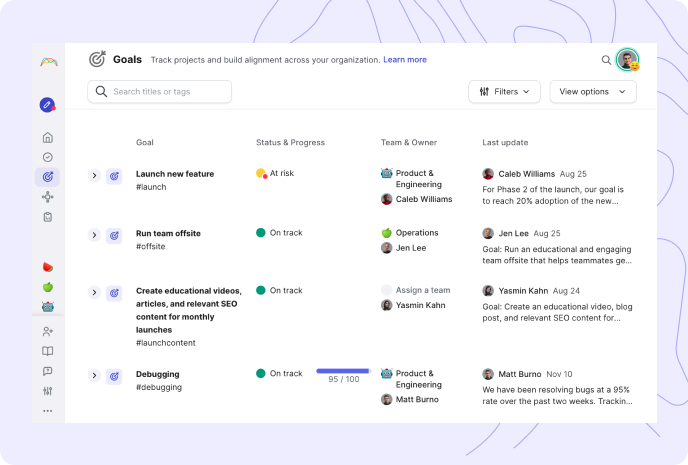This screenshot has width=688, height=465.
Task: Open the Home icon in the sidebar
Action: tap(48, 137)
